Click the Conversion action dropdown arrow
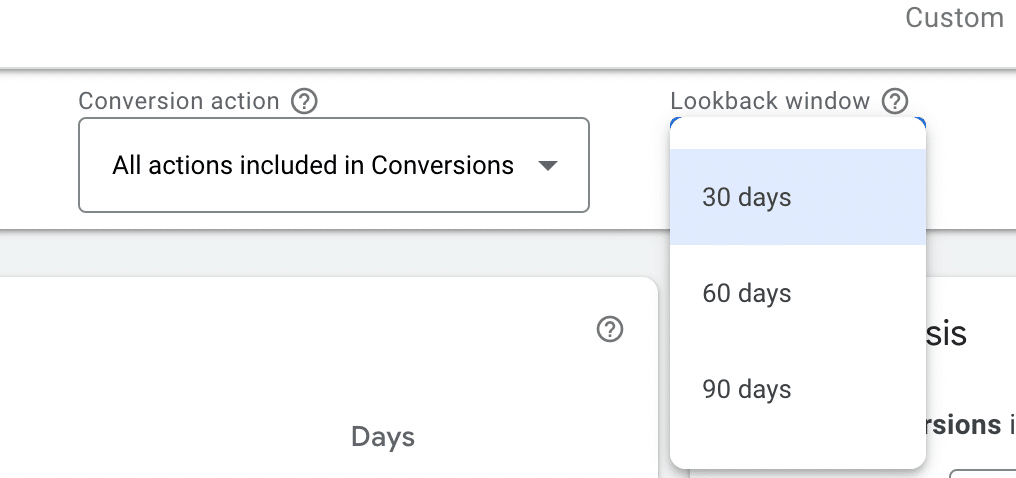This screenshot has width=1016, height=478. 548,166
